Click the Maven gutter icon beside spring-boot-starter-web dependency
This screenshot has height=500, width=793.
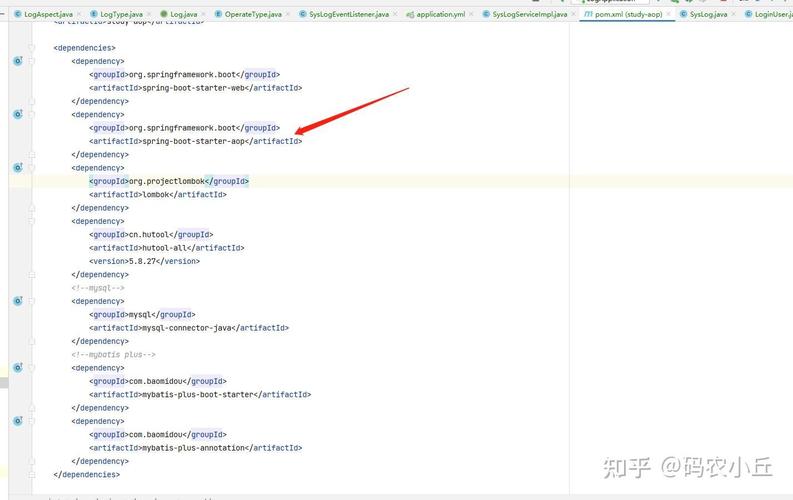(18, 61)
